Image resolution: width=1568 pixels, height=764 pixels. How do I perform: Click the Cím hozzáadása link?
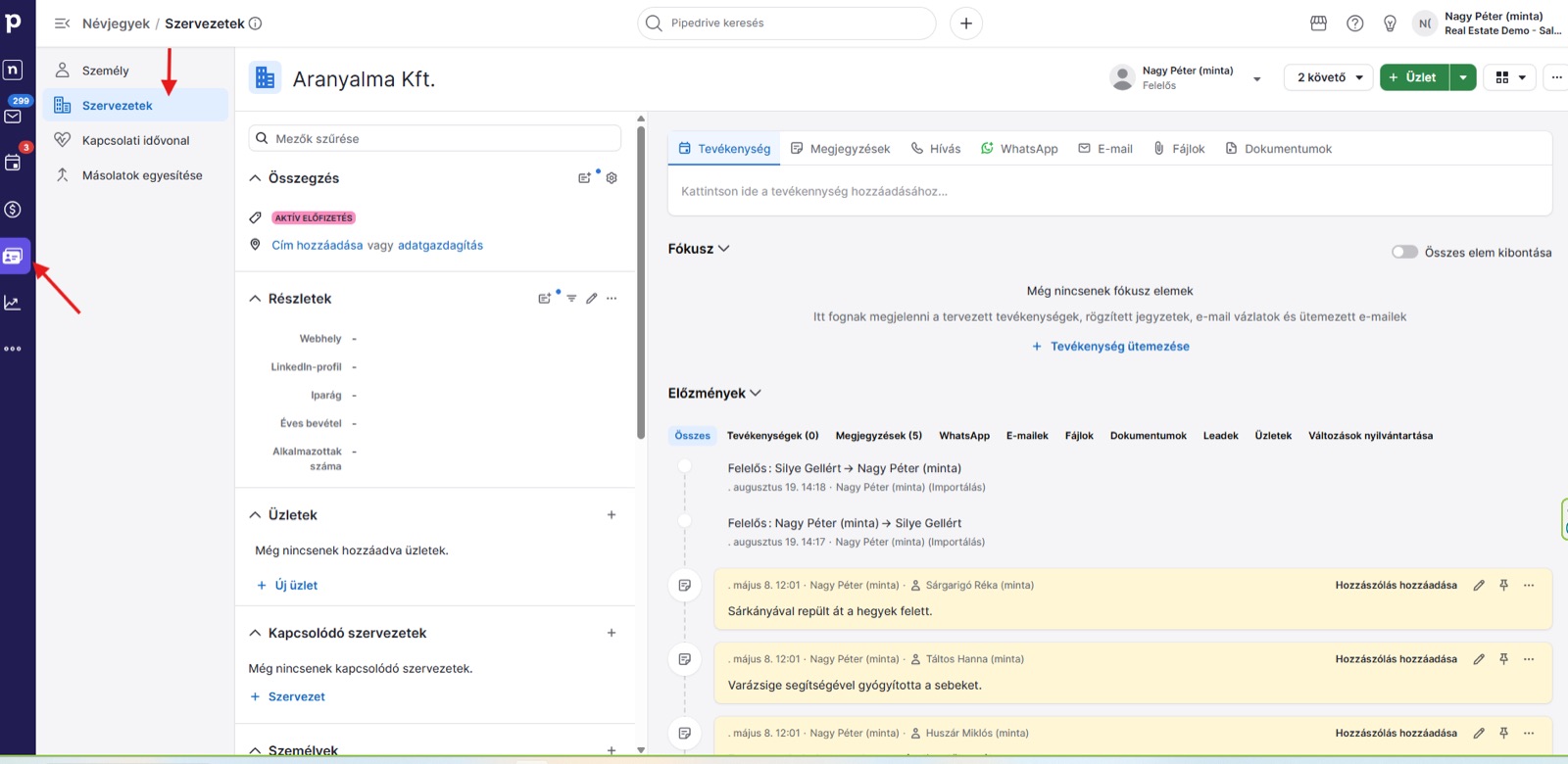click(x=318, y=246)
